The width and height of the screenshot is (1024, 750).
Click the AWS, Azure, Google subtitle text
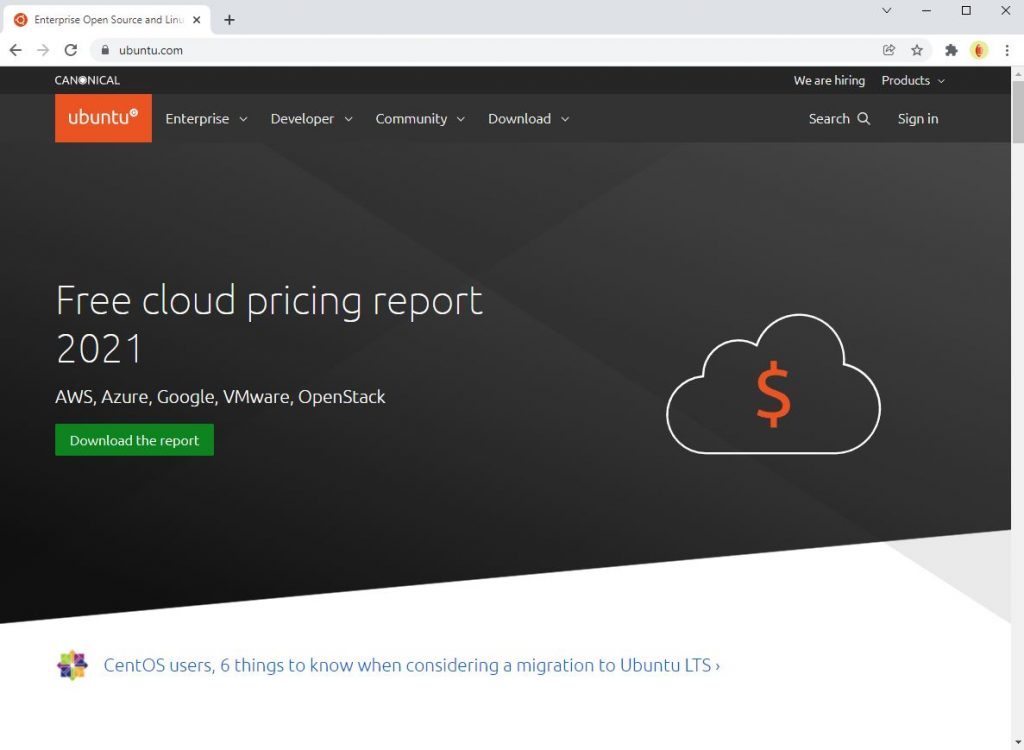(x=220, y=397)
